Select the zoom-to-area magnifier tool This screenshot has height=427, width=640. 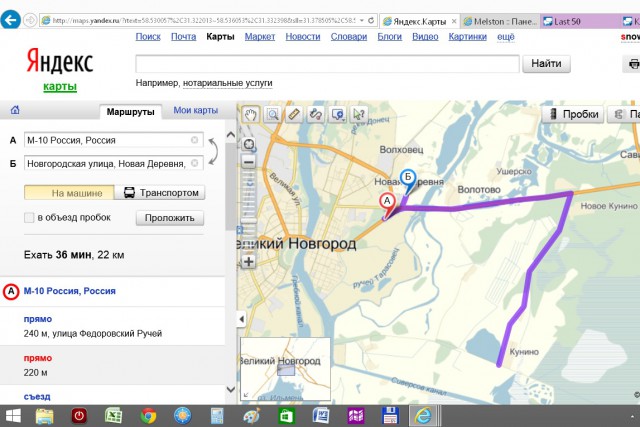[x=273, y=115]
